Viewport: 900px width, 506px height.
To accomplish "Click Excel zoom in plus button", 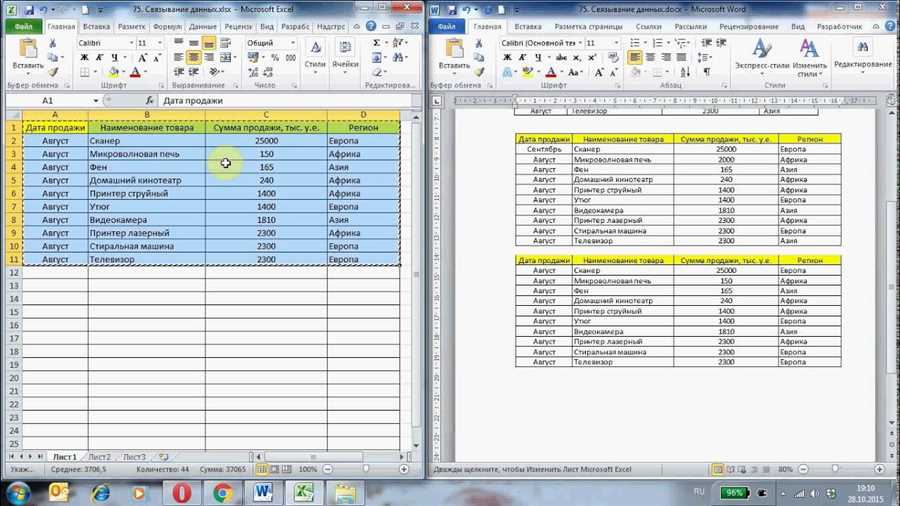I will tap(404, 469).
